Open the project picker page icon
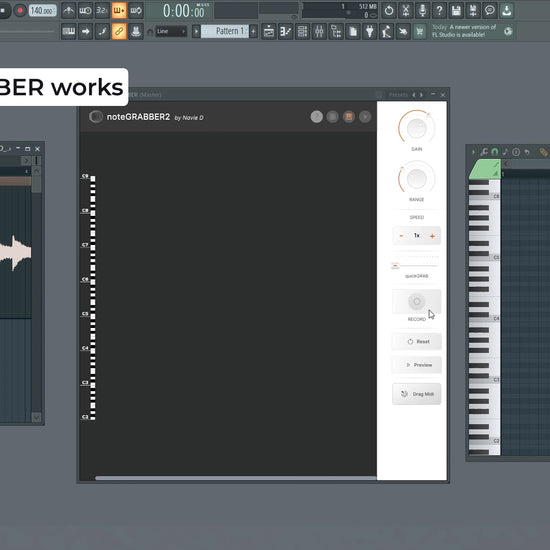 tap(353, 32)
